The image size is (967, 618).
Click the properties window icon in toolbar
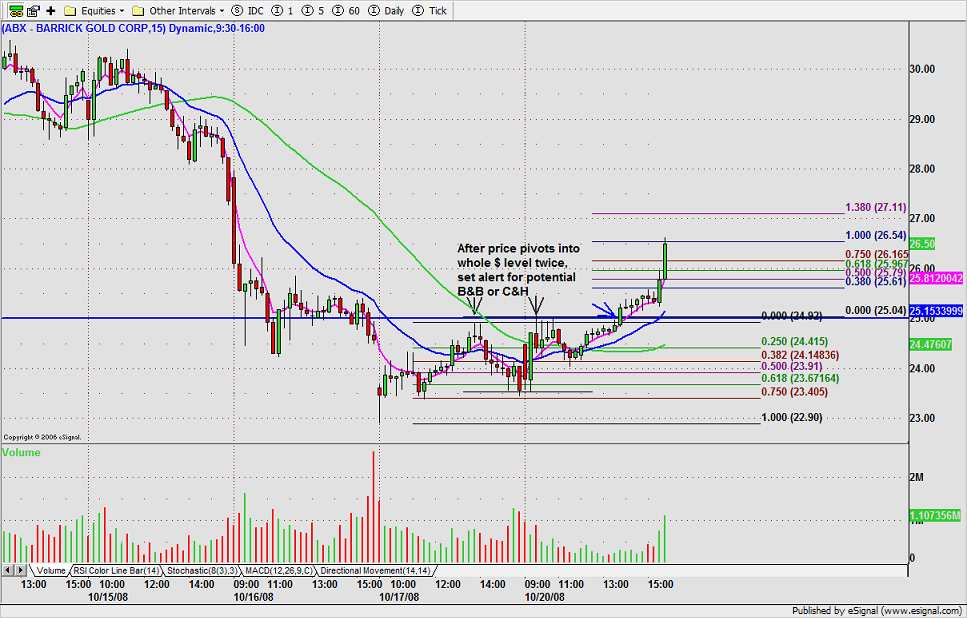33,10
